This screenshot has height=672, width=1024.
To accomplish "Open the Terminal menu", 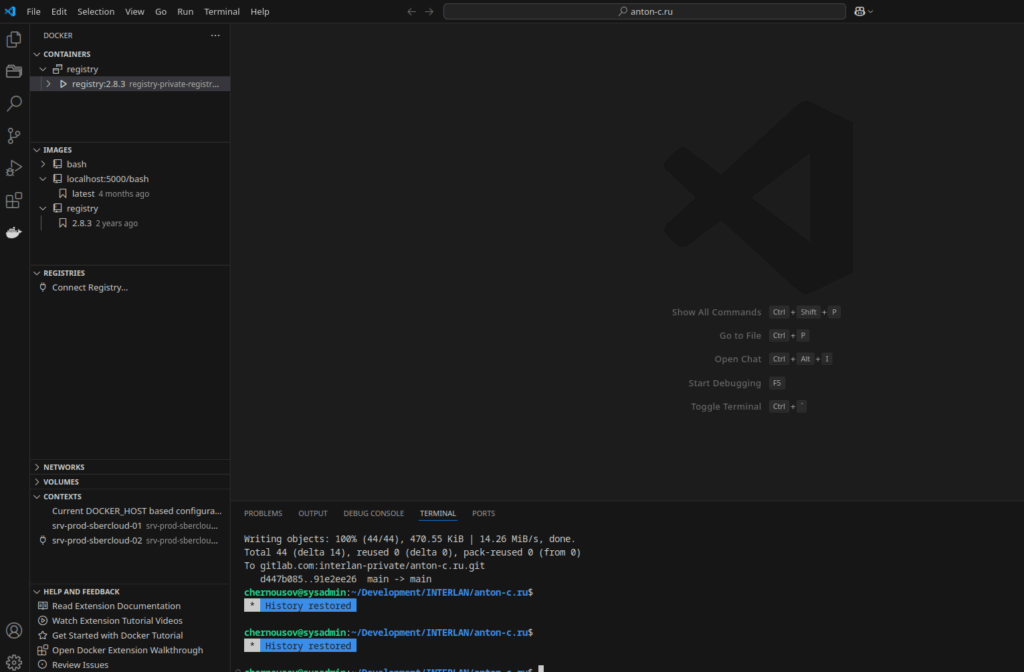I will click(221, 11).
